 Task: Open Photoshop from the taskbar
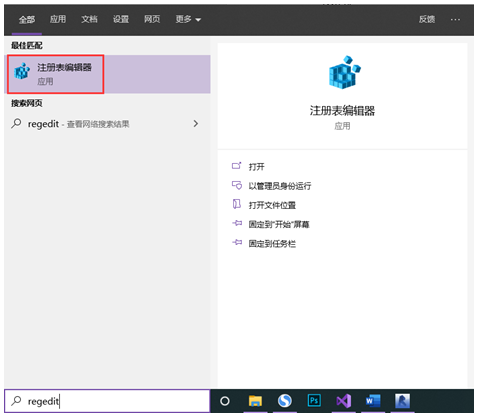[x=314, y=401]
